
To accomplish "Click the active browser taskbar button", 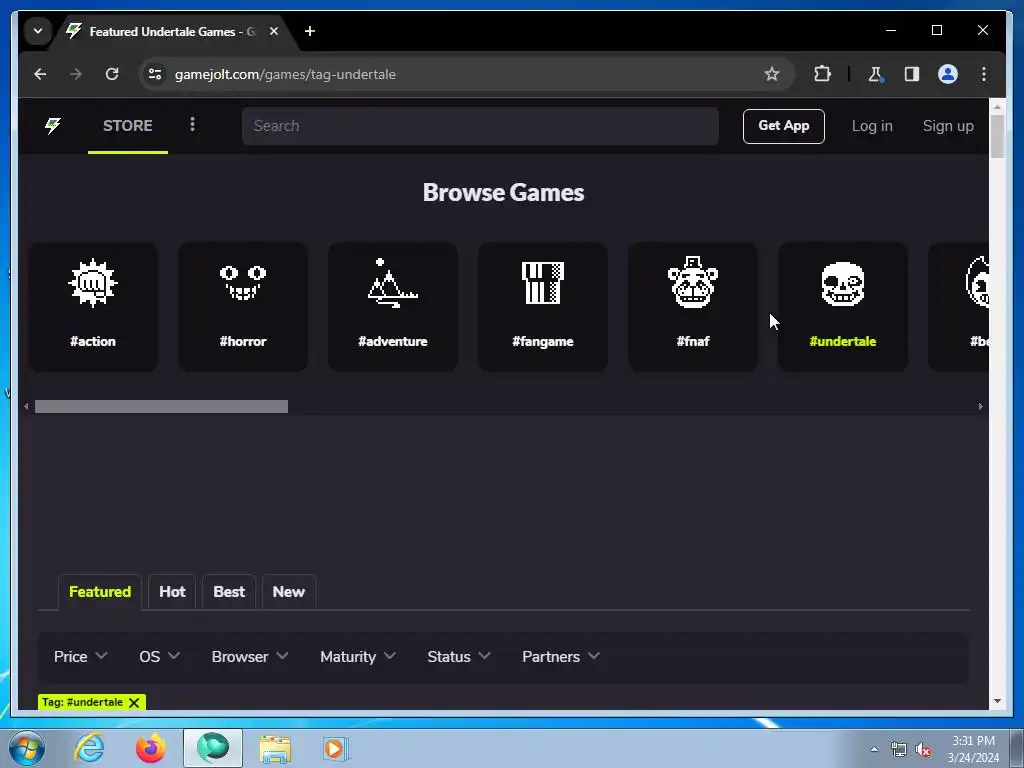I will point(213,748).
